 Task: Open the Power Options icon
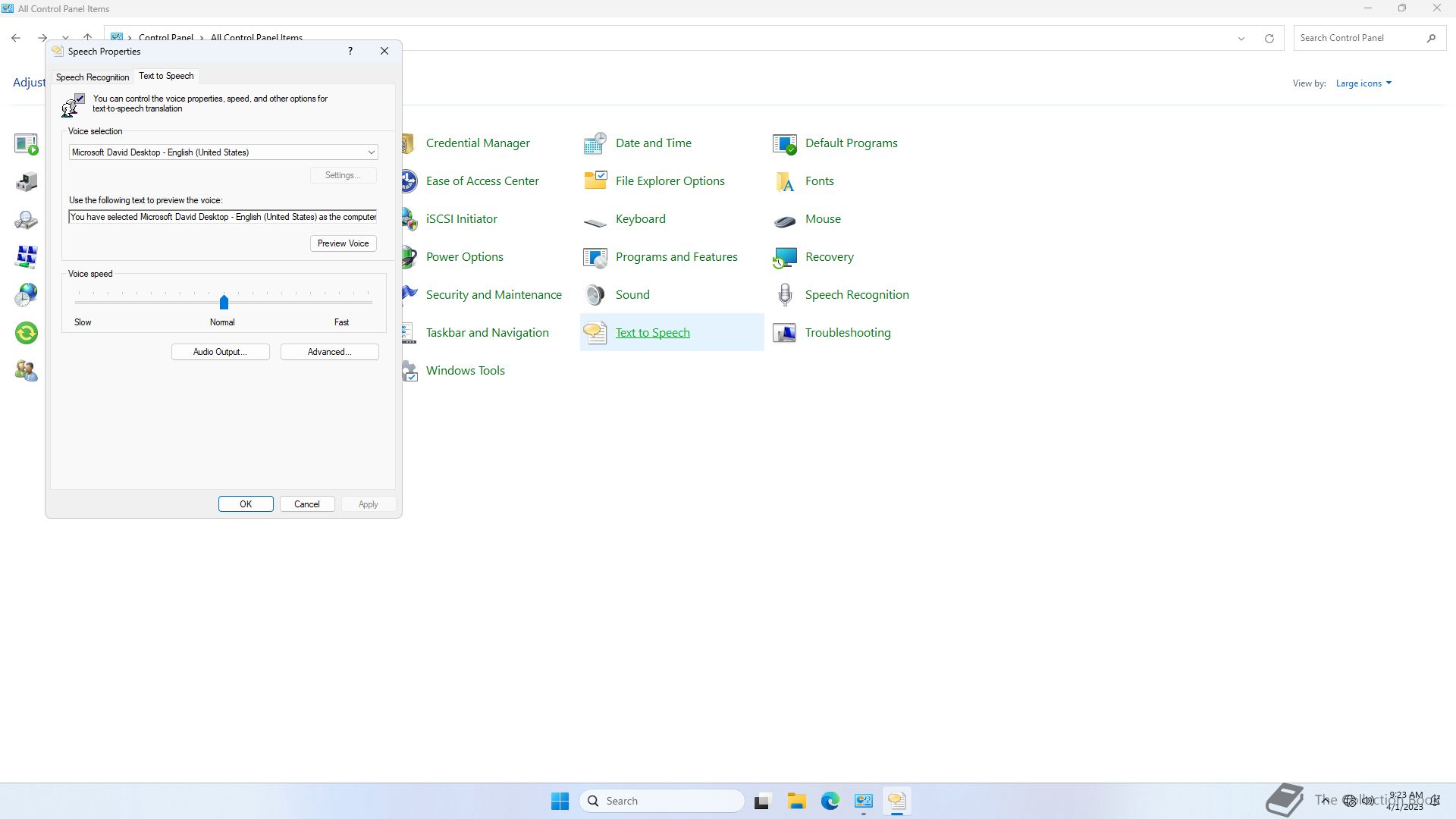coord(409,256)
